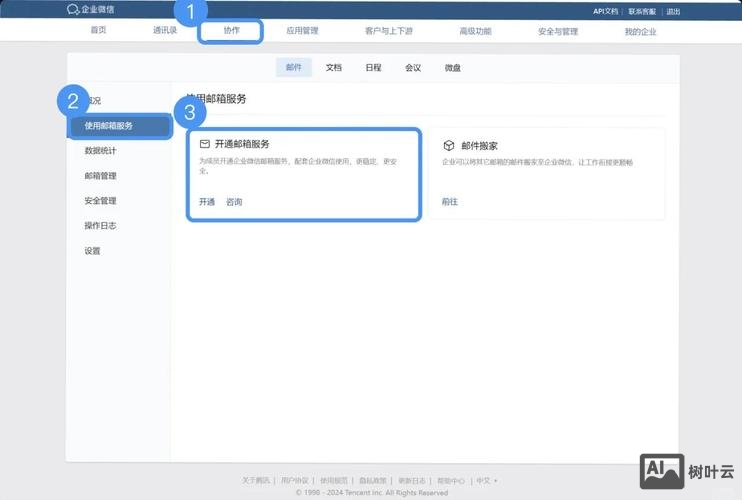The height and width of the screenshot is (500, 742).
Task: Click 开通 to activate mailbox service
Action: [207, 202]
